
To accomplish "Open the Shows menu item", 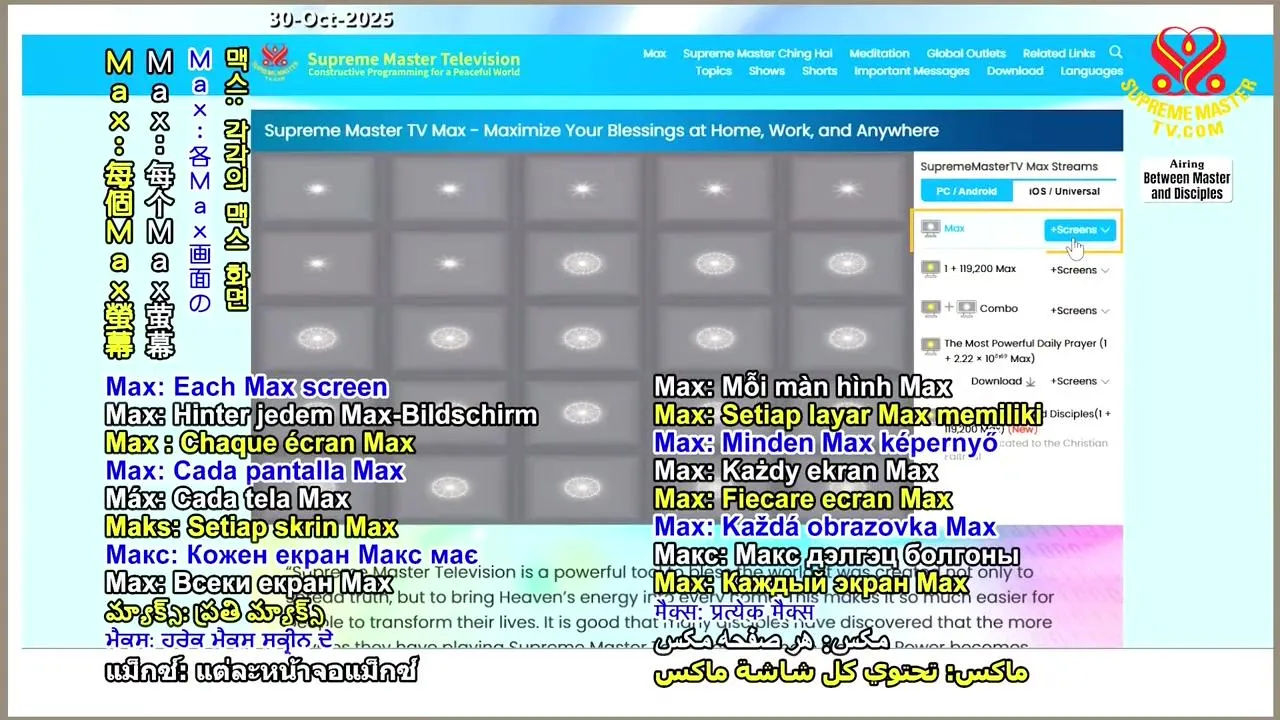I will coord(766,71).
